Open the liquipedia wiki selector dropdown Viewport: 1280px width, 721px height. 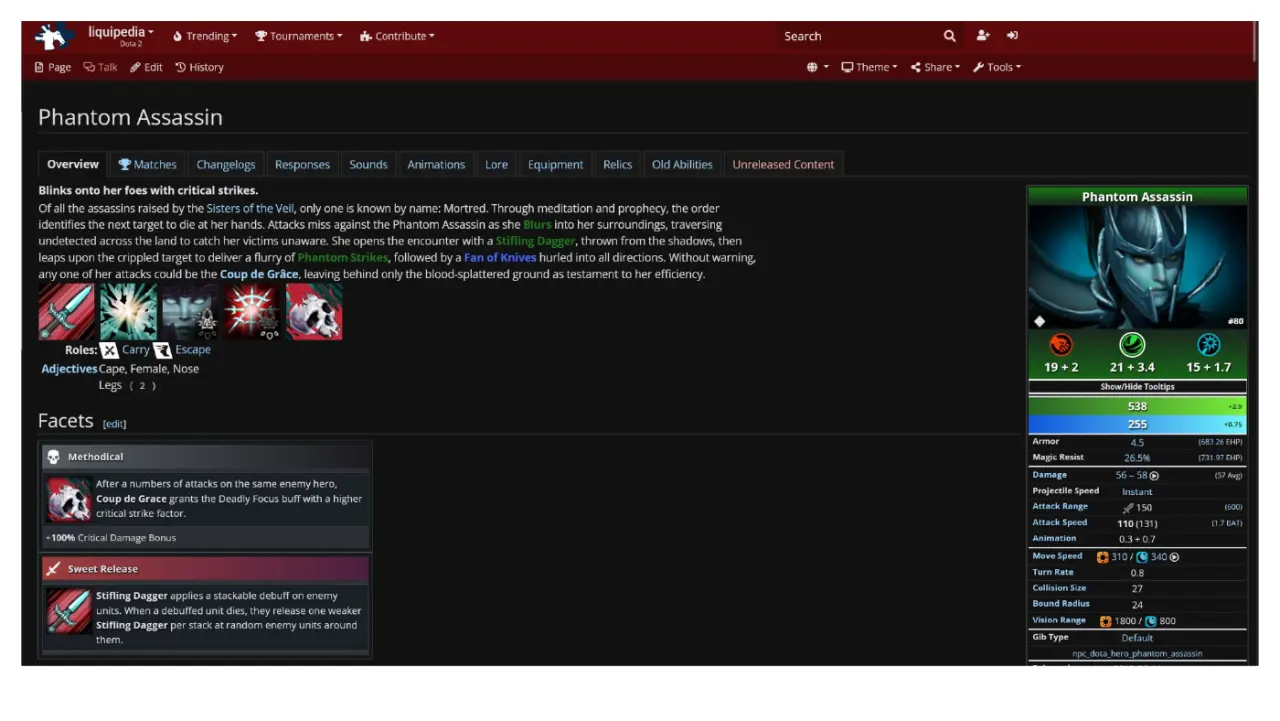pyautogui.click(x=121, y=36)
